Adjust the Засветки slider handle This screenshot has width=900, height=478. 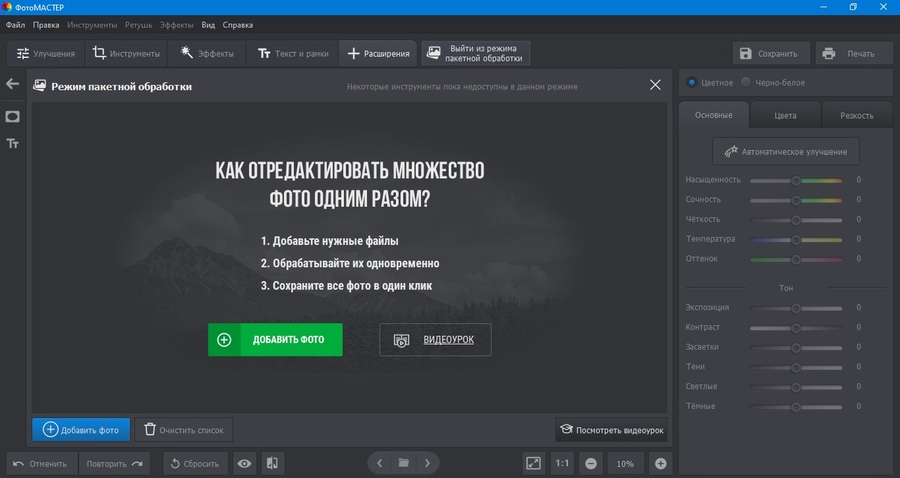point(796,348)
